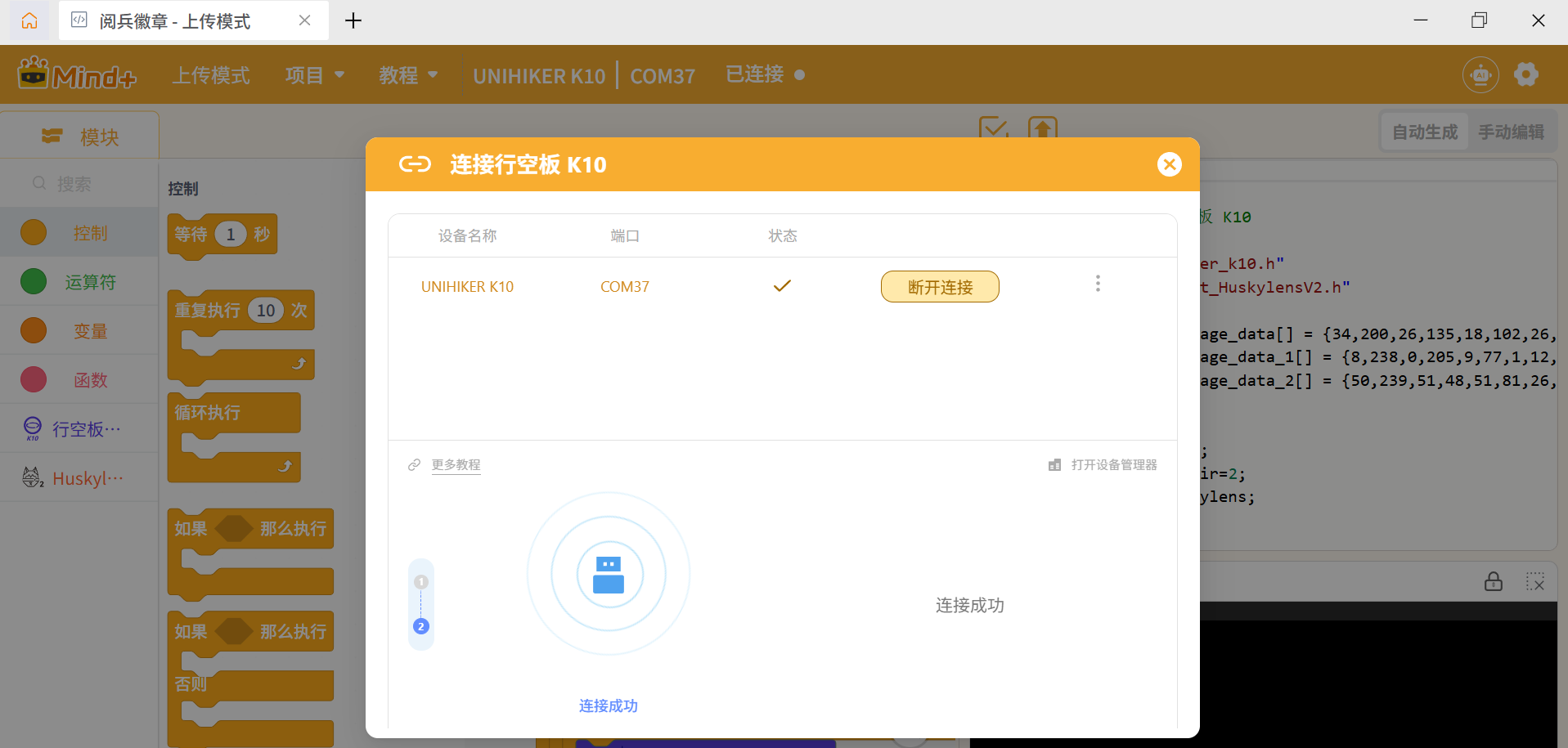Screen dimensions: 1568x748
Task: Click the 断开连接 button
Action: click(x=940, y=287)
